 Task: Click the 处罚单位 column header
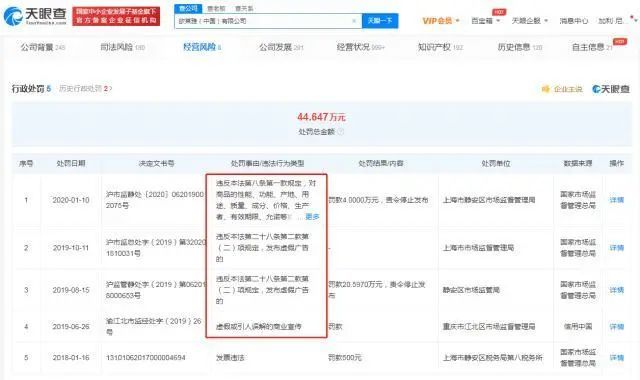tap(496, 163)
